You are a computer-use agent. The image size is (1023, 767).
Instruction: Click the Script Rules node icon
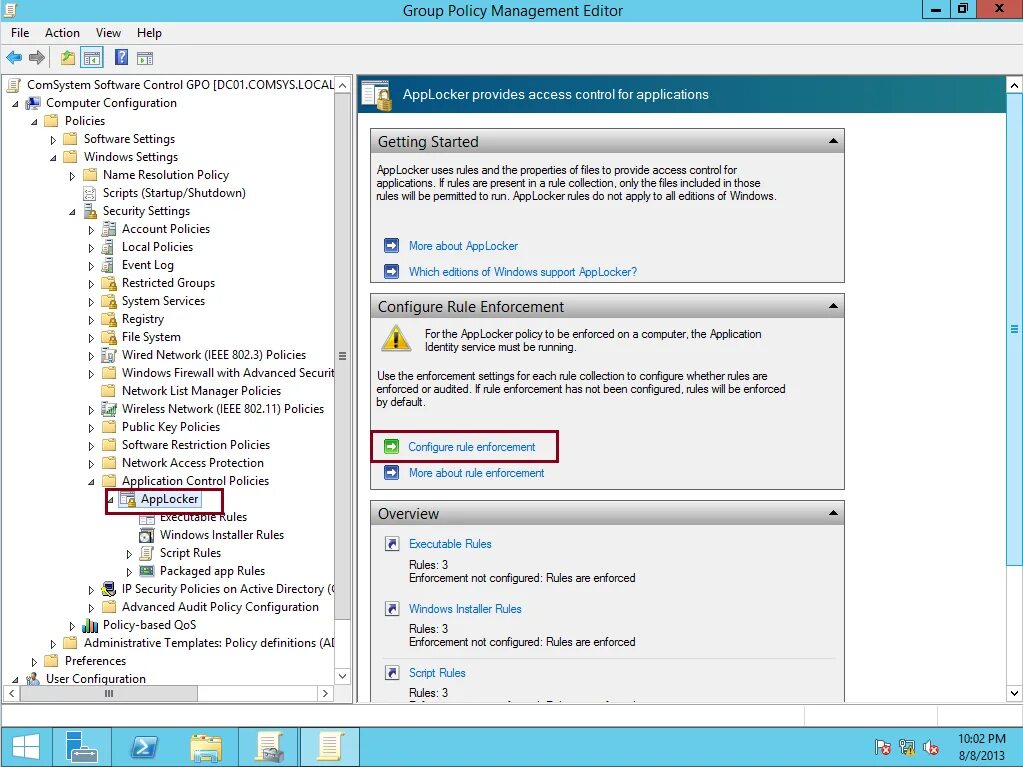click(x=147, y=553)
